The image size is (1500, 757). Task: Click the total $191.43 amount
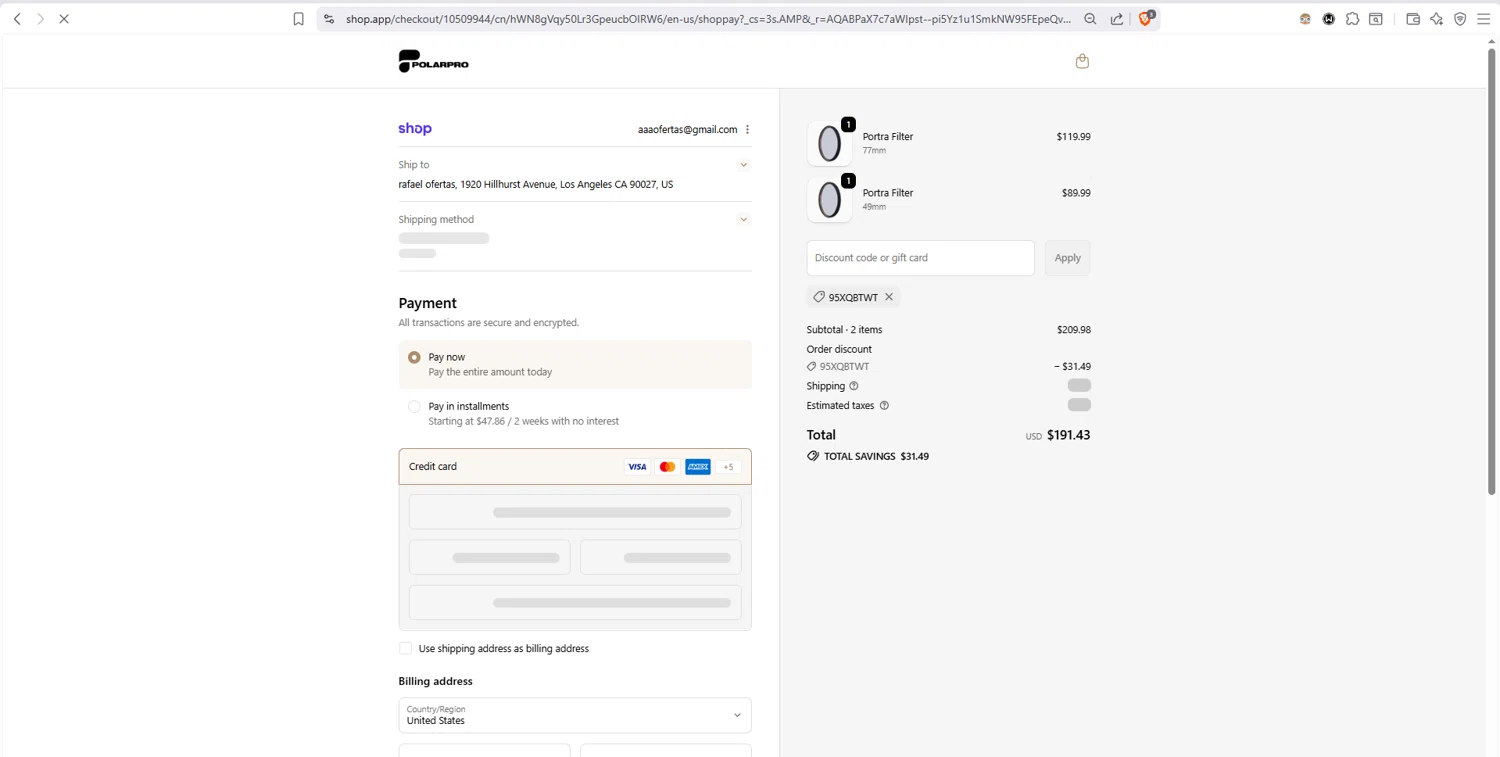point(1068,435)
